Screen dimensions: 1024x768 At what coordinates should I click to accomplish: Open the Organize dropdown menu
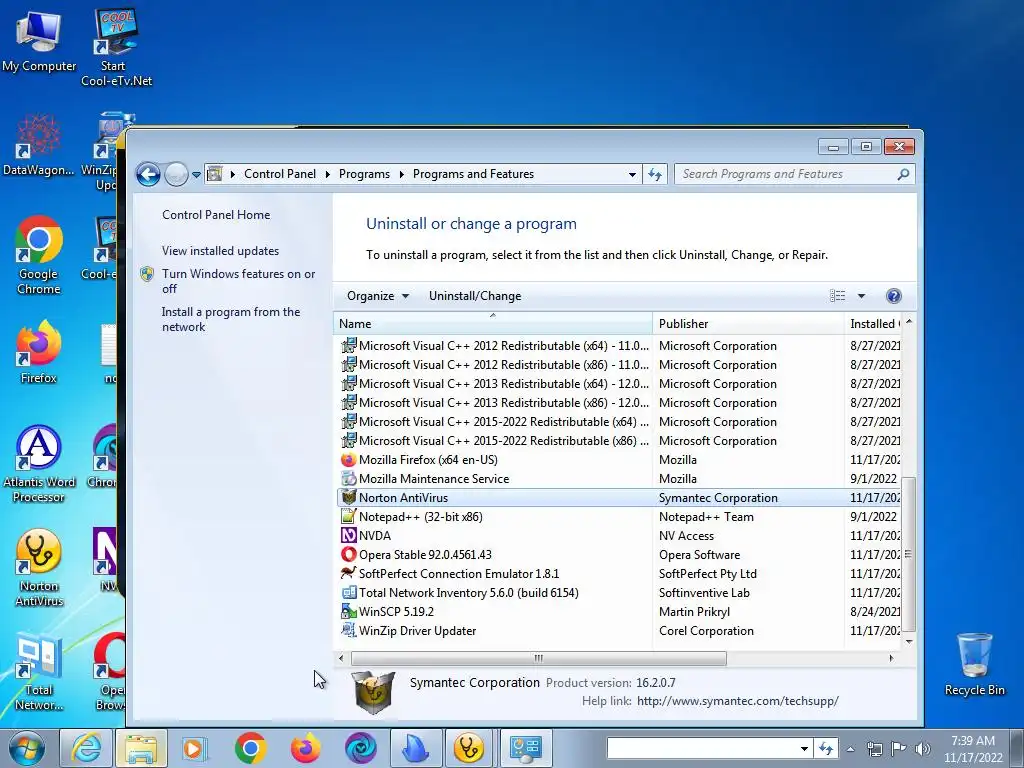point(377,296)
